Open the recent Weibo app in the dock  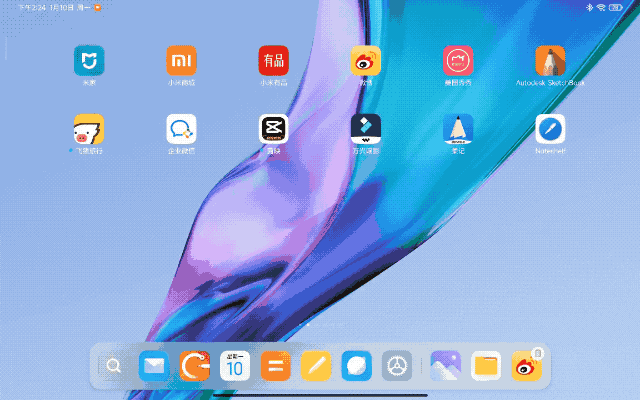click(x=527, y=366)
